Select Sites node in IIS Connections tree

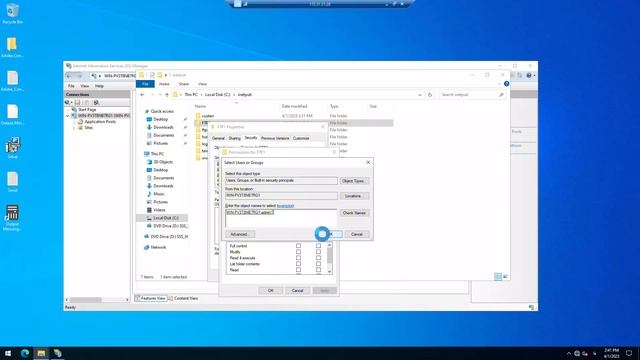coord(88,128)
